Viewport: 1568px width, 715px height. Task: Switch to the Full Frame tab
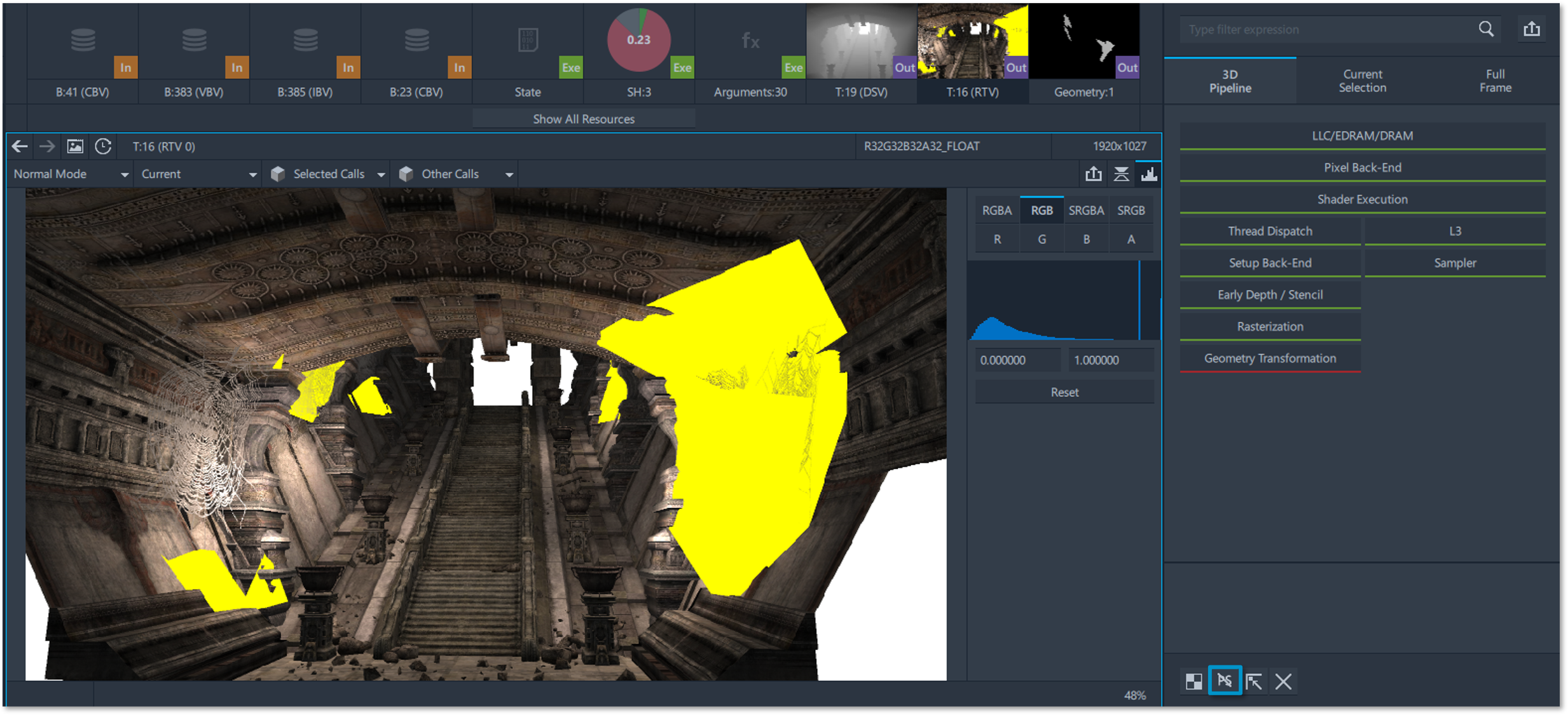(x=1495, y=81)
